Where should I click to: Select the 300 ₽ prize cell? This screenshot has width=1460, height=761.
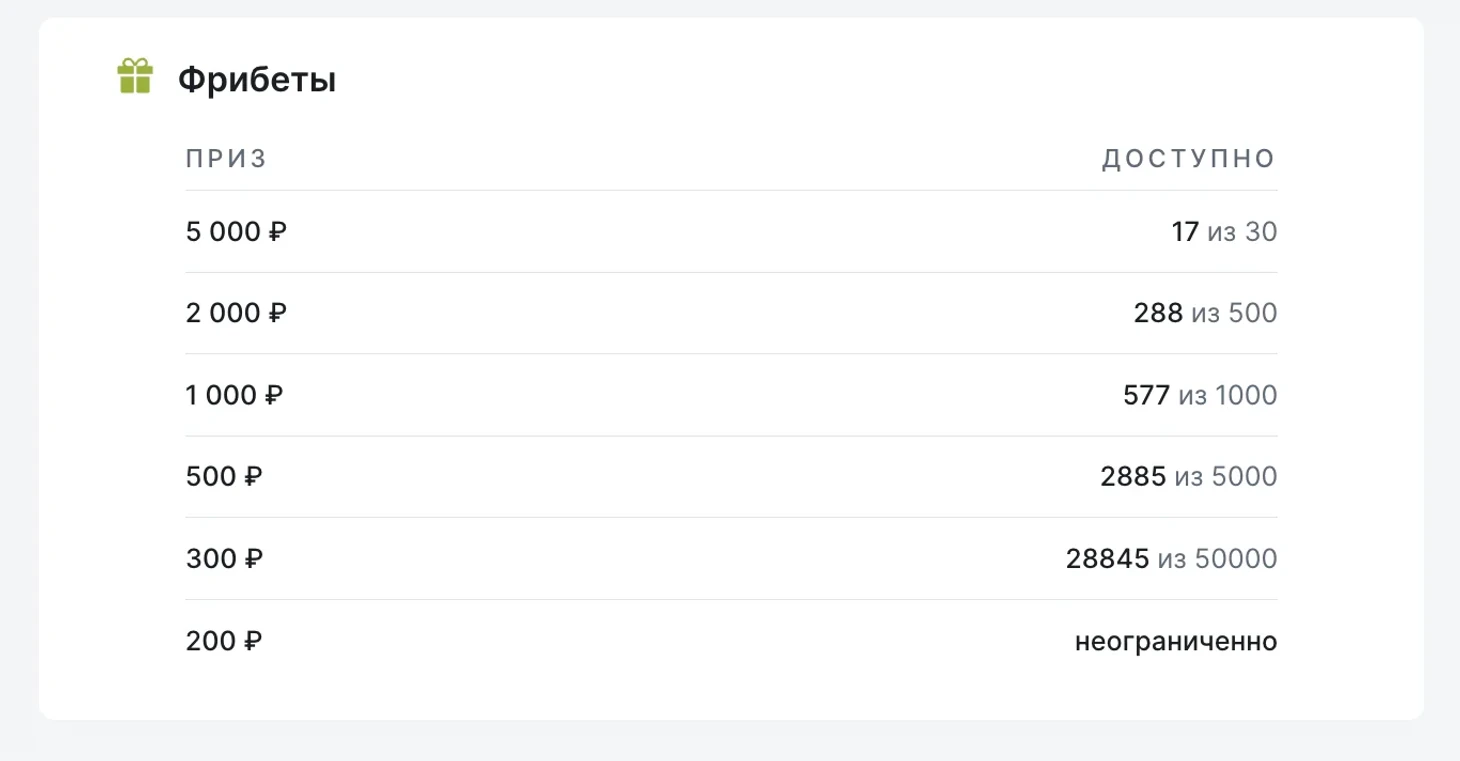[x=224, y=558]
